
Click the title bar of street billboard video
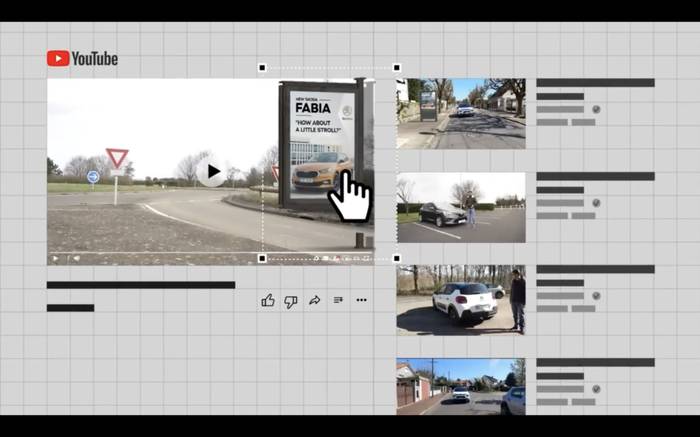[596, 83]
